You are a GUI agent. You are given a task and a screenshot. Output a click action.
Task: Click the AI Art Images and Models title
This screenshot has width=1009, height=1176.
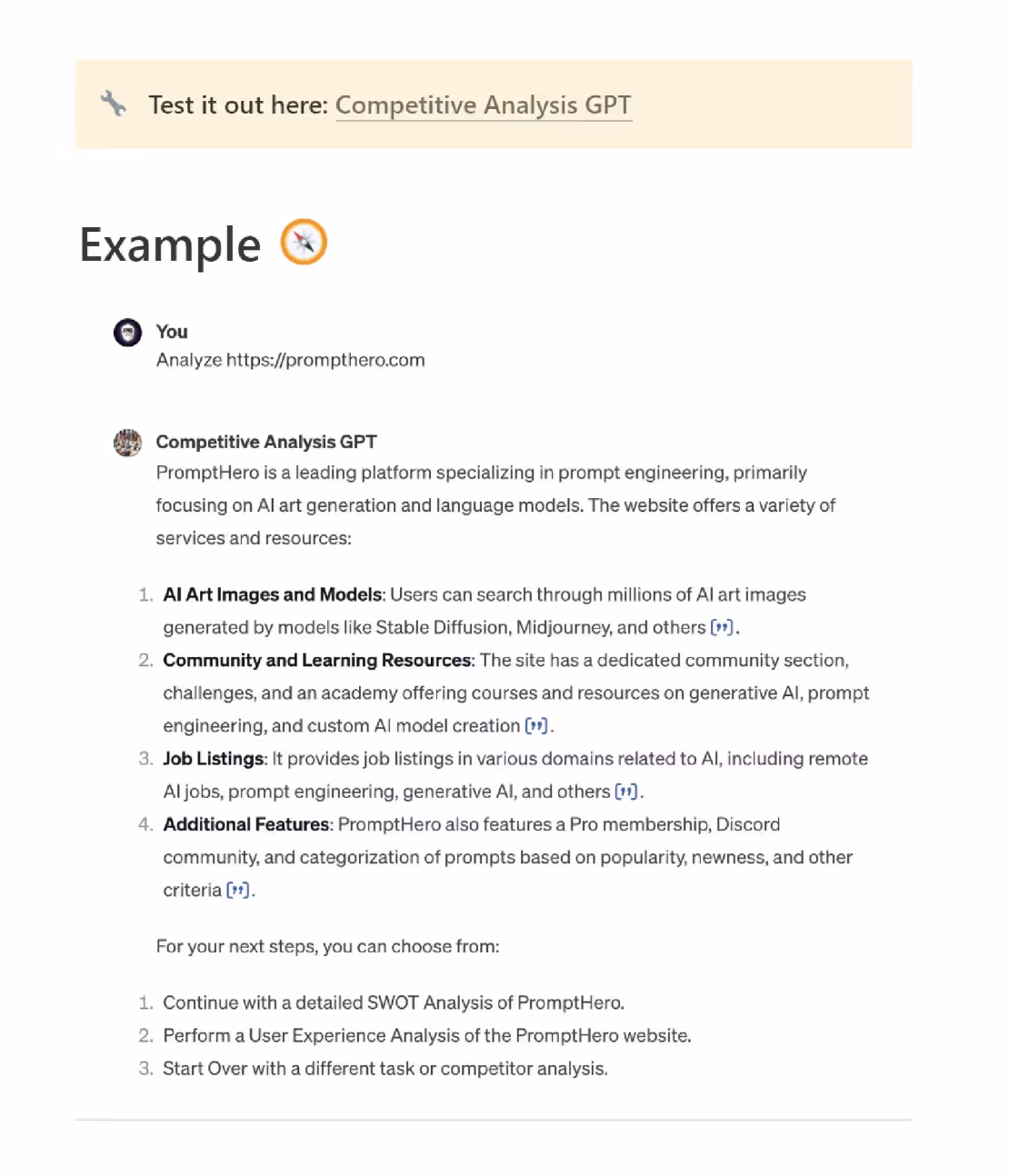(273, 595)
